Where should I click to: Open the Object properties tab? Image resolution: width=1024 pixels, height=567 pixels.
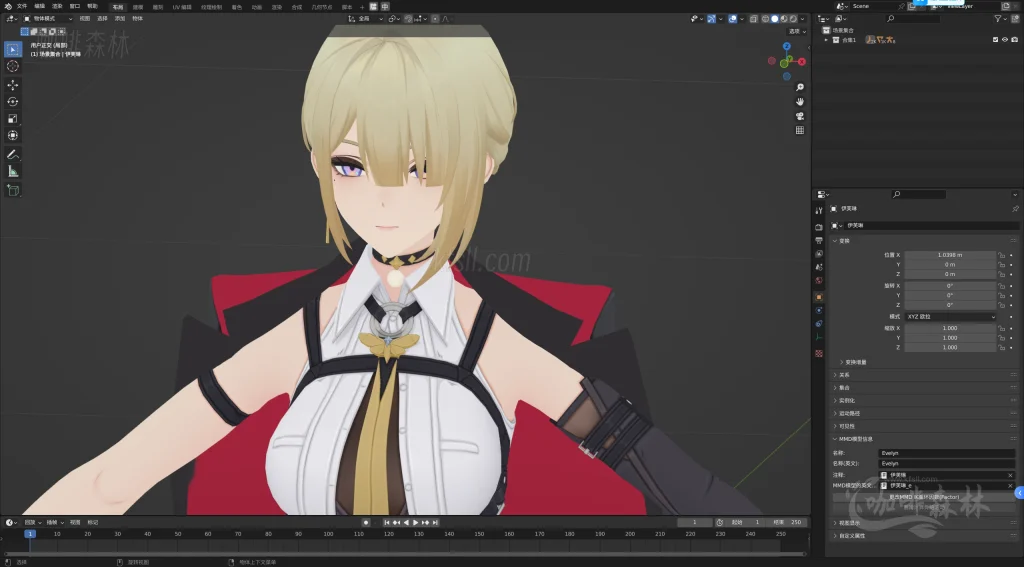coord(819,297)
